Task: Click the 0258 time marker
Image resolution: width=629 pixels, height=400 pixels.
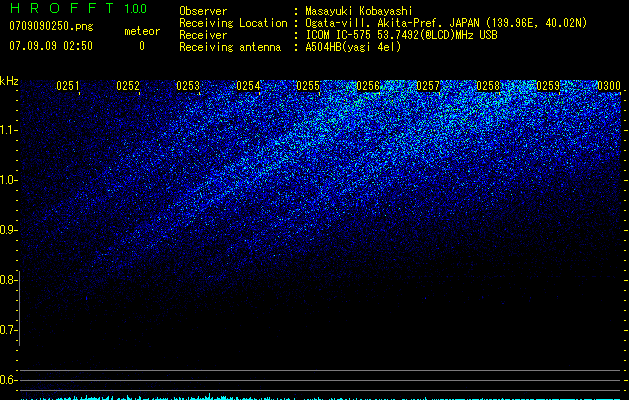Action: 488,86
